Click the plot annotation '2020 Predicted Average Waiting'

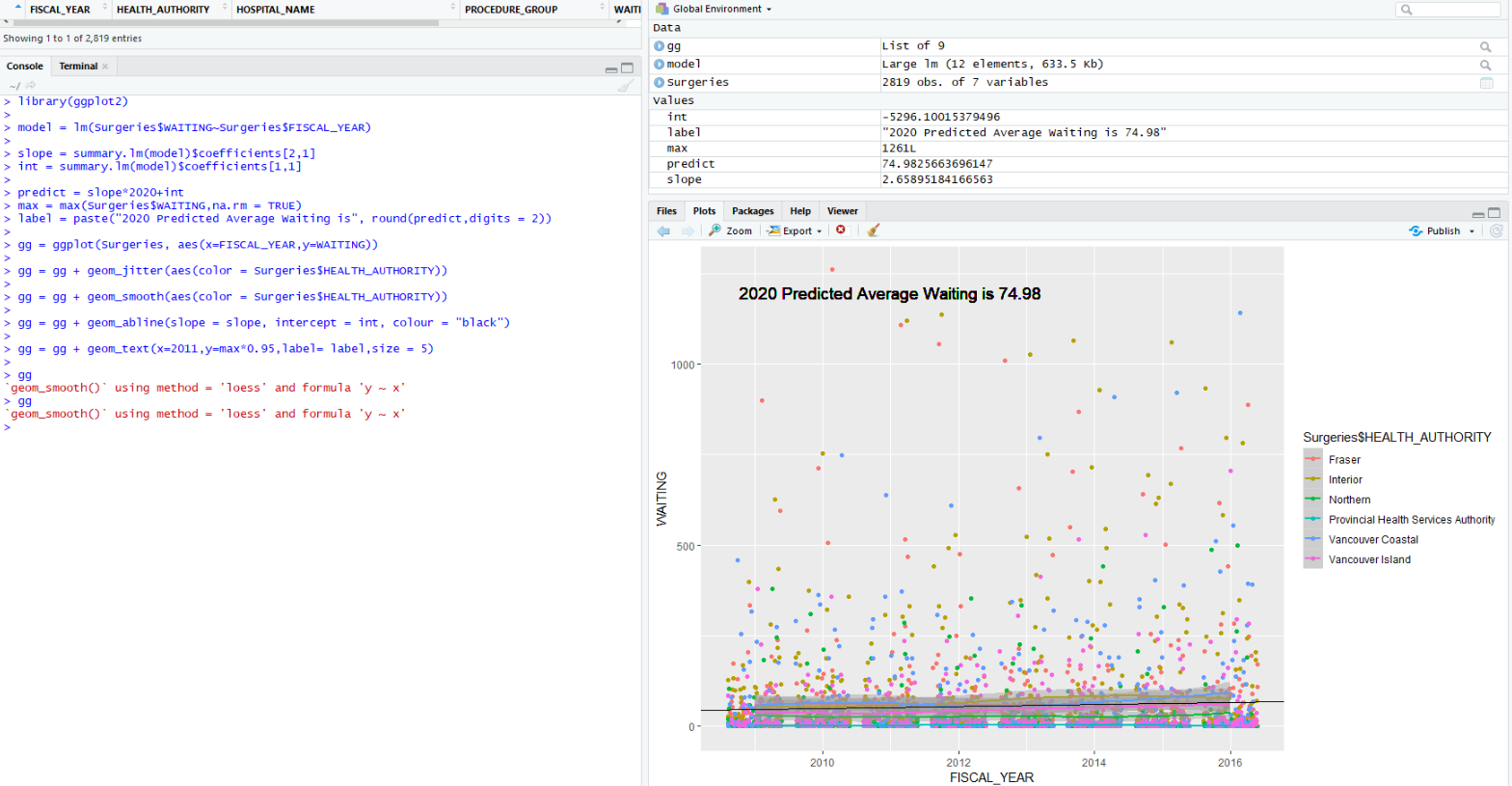(x=889, y=294)
